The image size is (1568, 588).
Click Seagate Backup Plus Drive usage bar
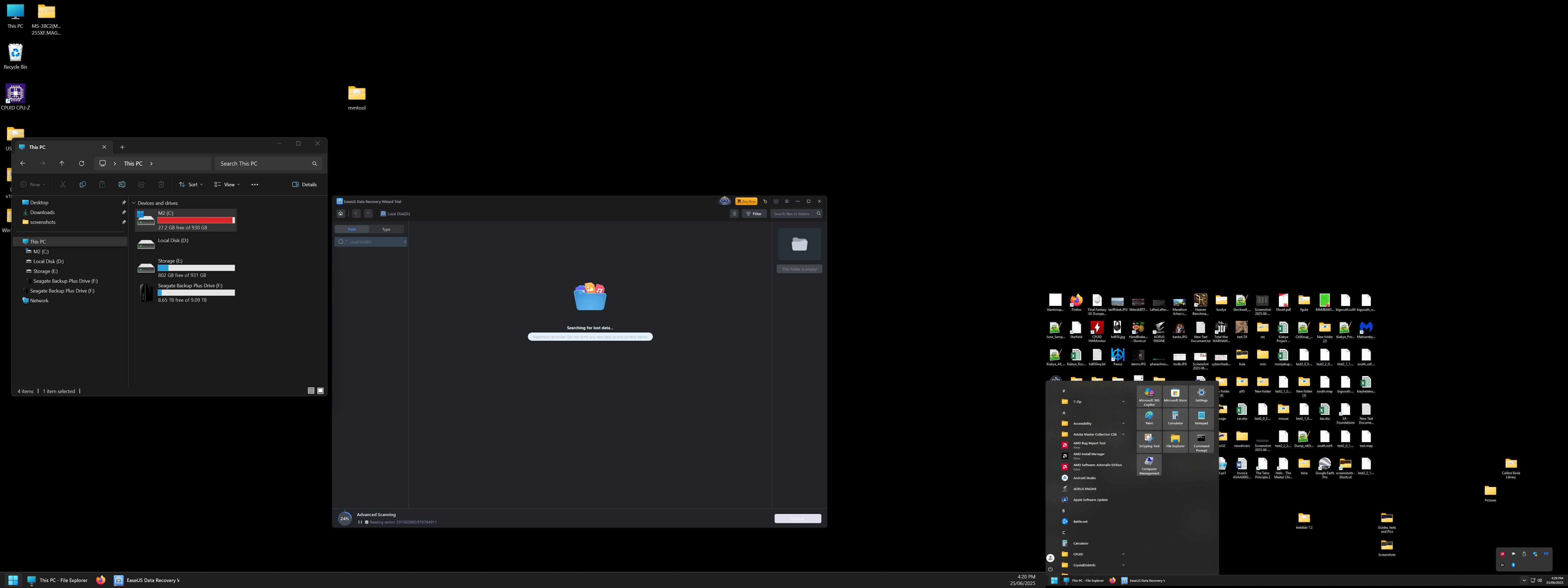(196, 293)
